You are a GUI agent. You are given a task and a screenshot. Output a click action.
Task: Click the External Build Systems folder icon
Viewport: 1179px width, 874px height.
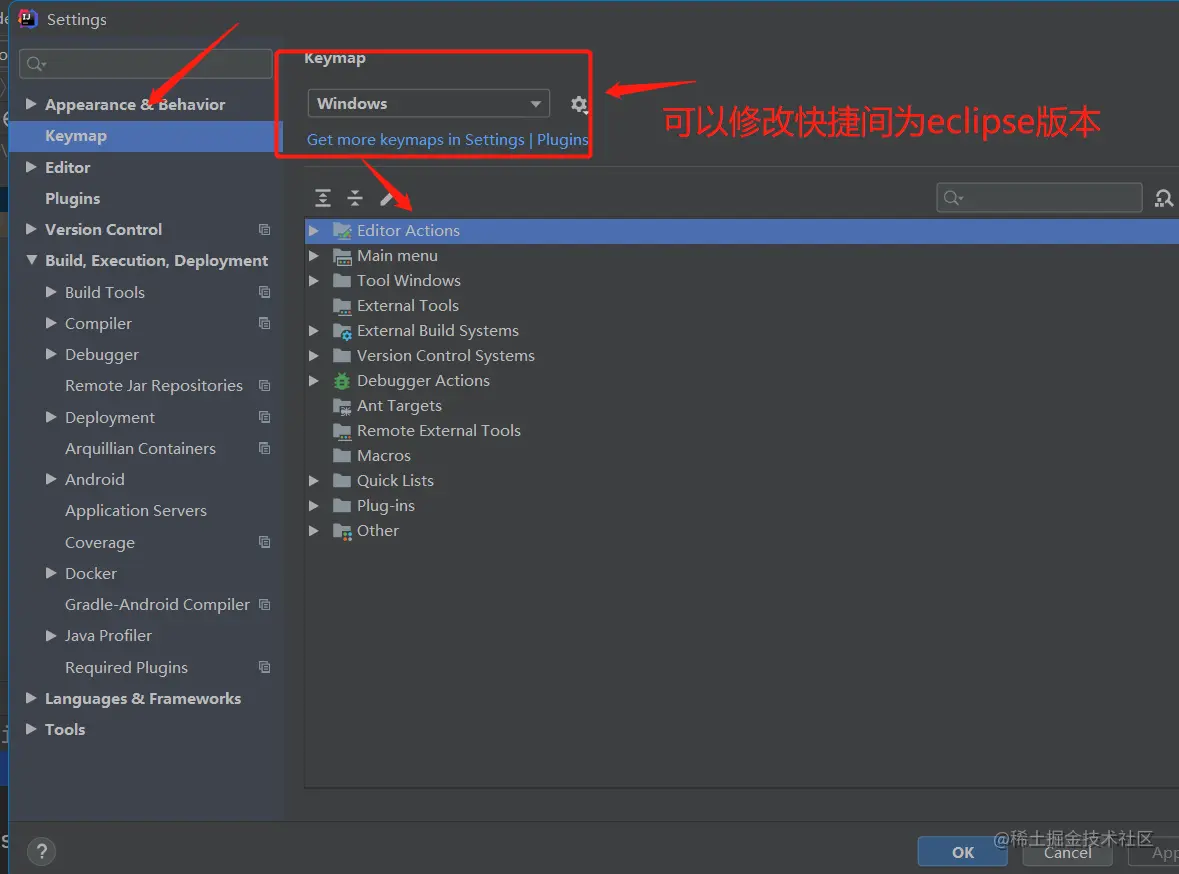click(x=342, y=331)
